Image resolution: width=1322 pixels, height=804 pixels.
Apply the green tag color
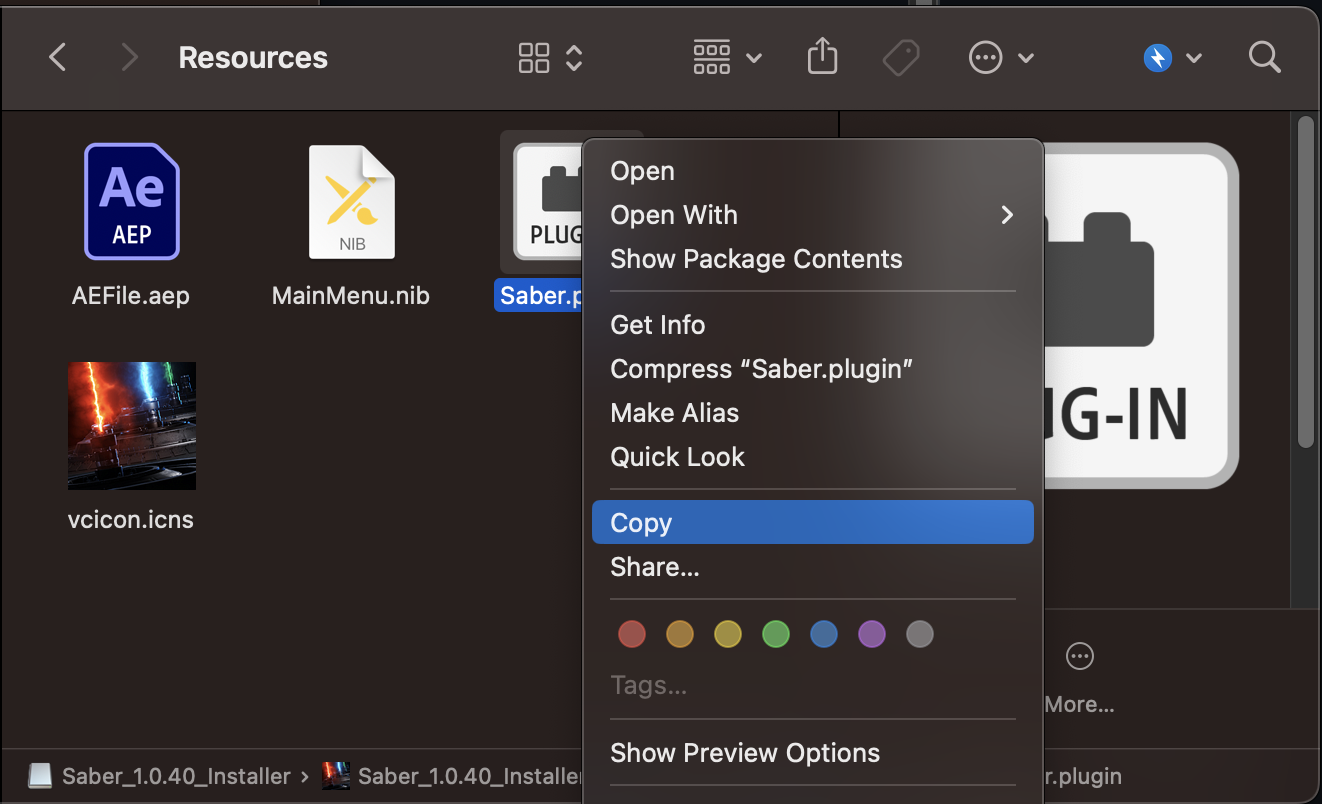pyautogui.click(x=776, y=634)
